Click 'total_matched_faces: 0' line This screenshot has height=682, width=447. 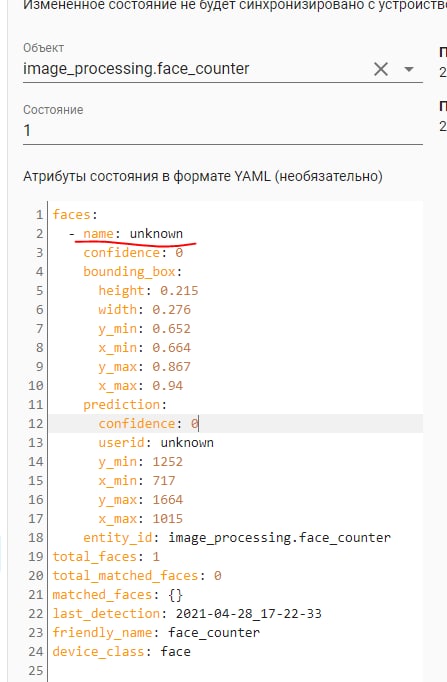pos(137,576)
